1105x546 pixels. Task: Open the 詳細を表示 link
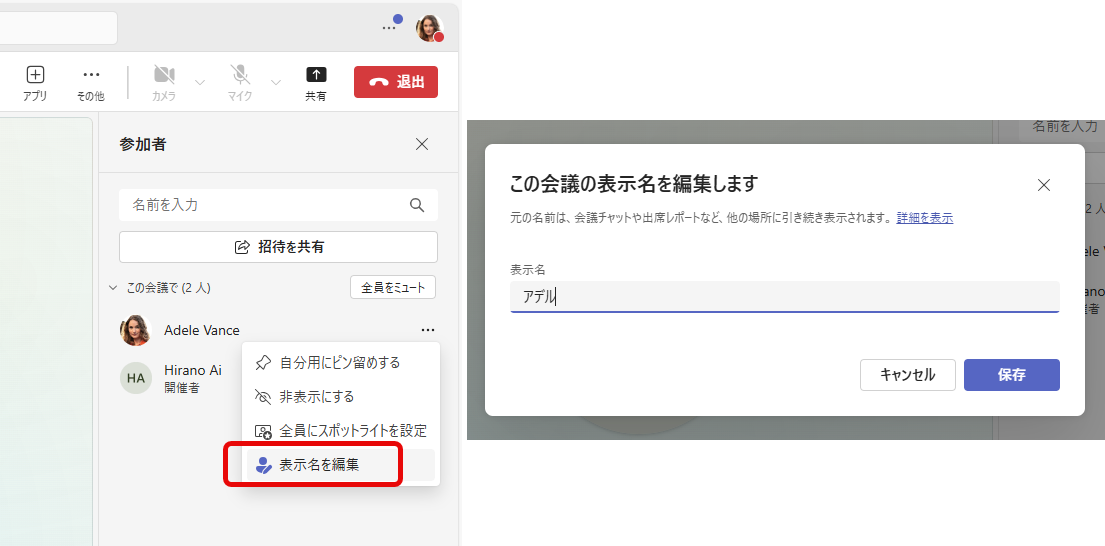click(x=924, y=217)
